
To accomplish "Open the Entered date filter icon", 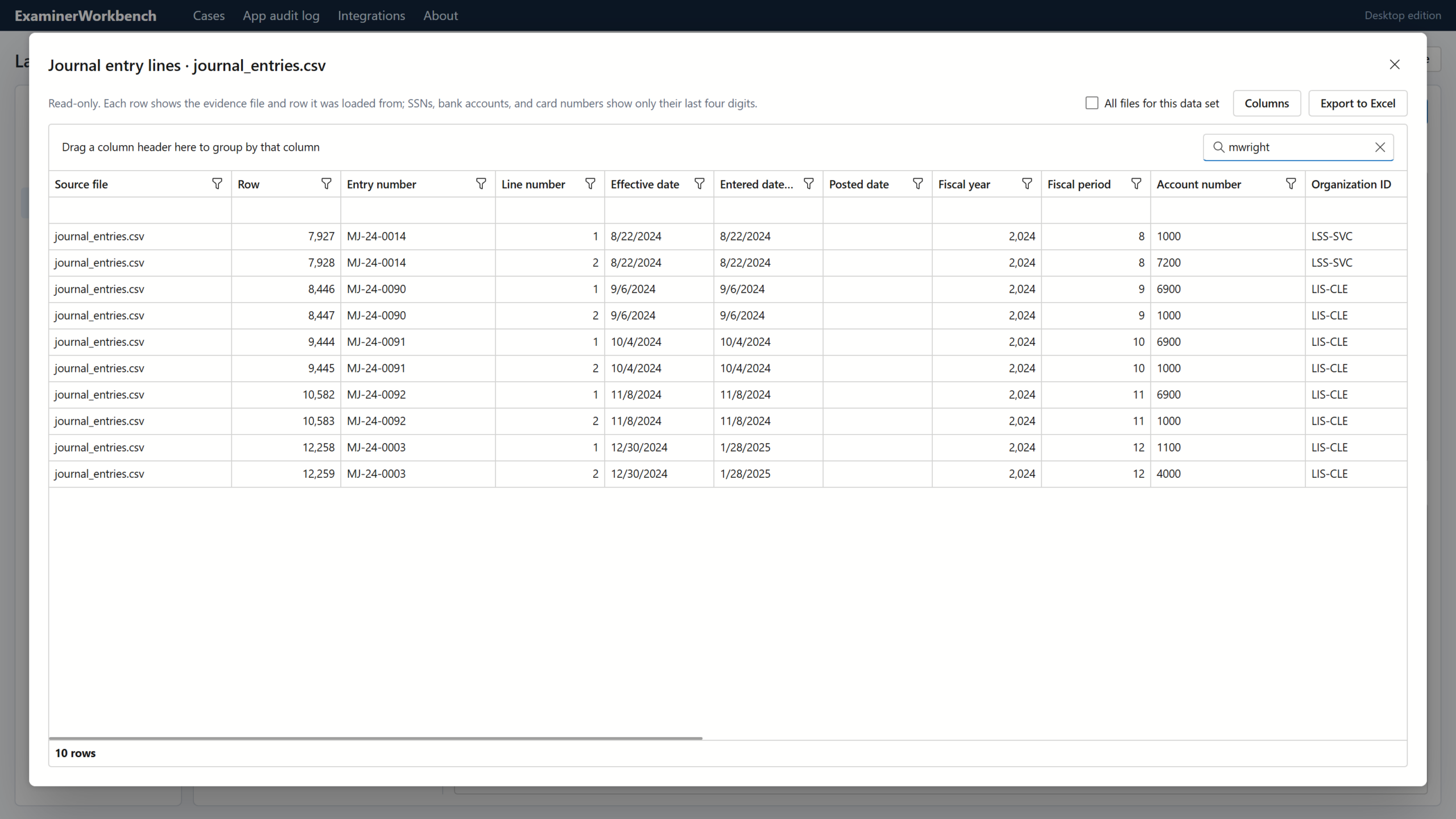I will tap(808, 184).
